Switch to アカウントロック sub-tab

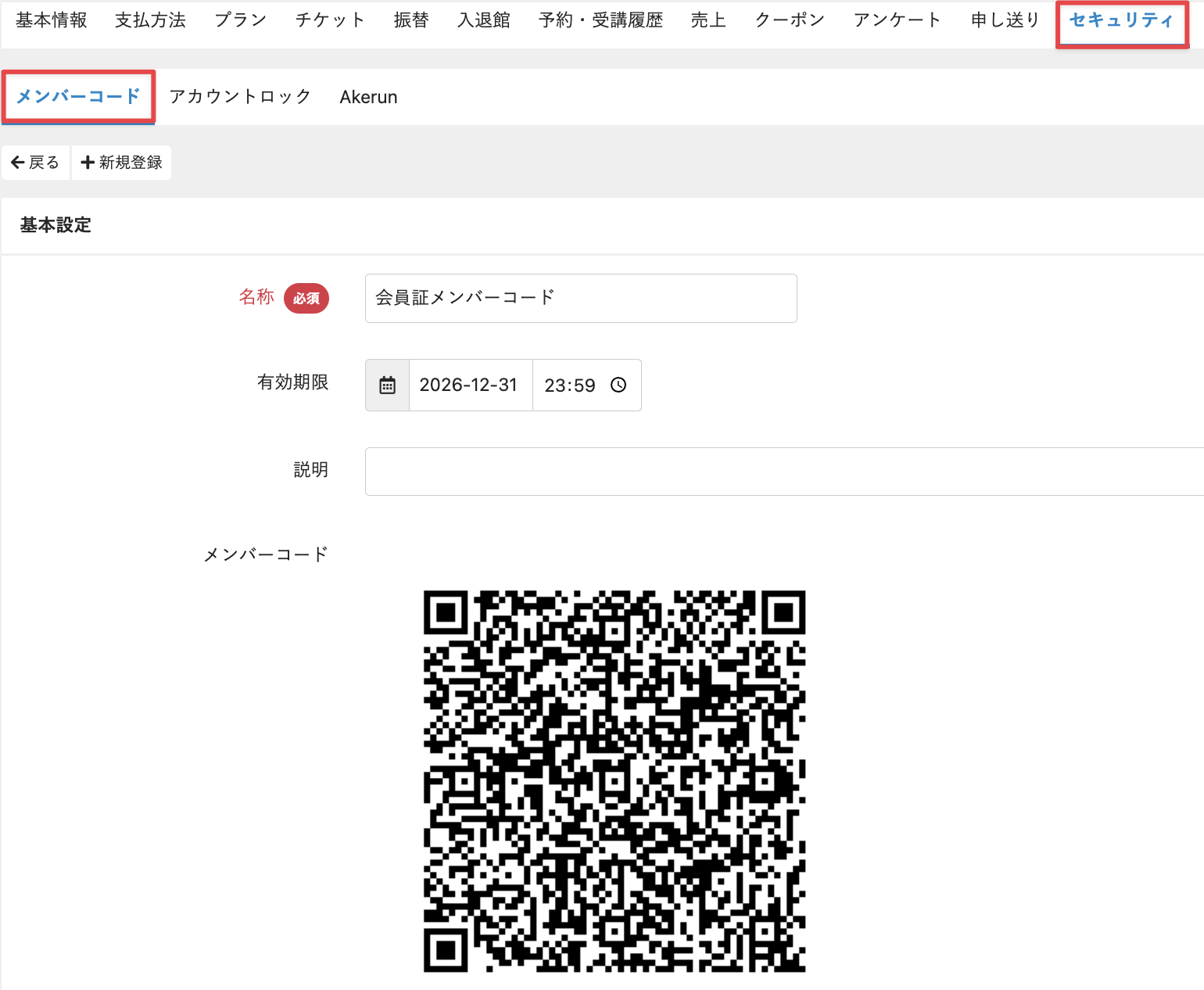coord(240,96)
